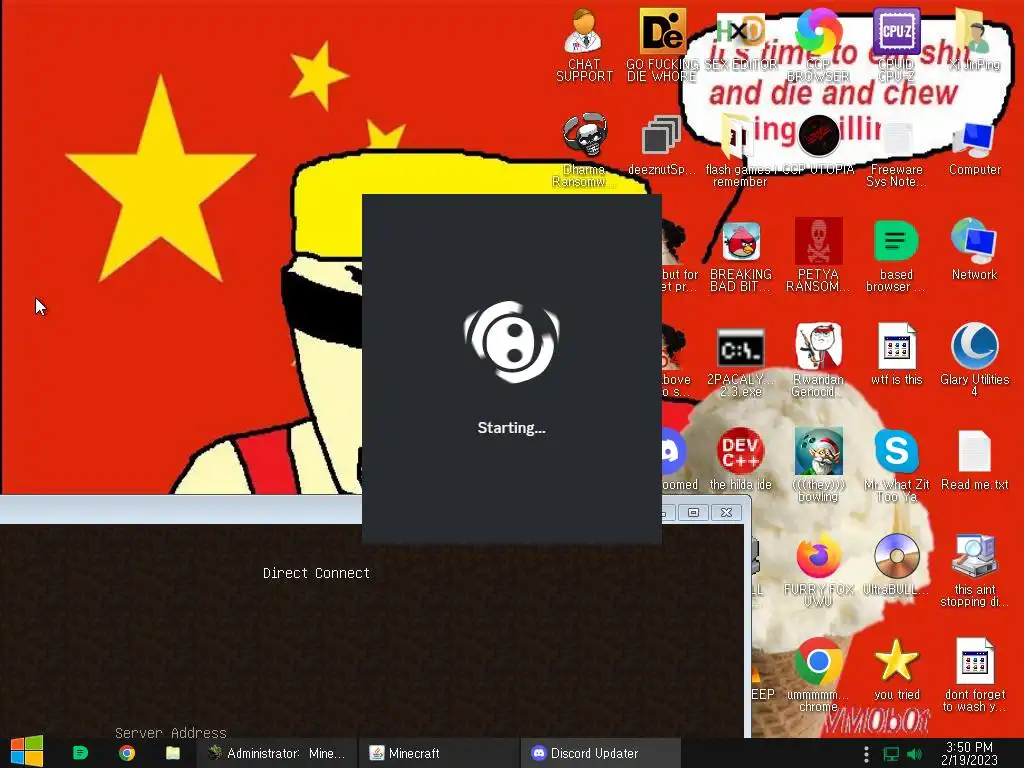
Task: Click the Starting... text in Discord Updater
Action: click(x=511, y=428)
